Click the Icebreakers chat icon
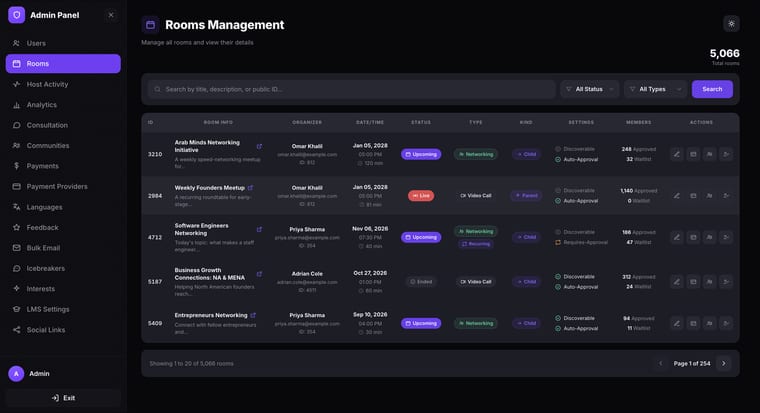This screenshot has width=760, height=413. click(x=16, y=268)
